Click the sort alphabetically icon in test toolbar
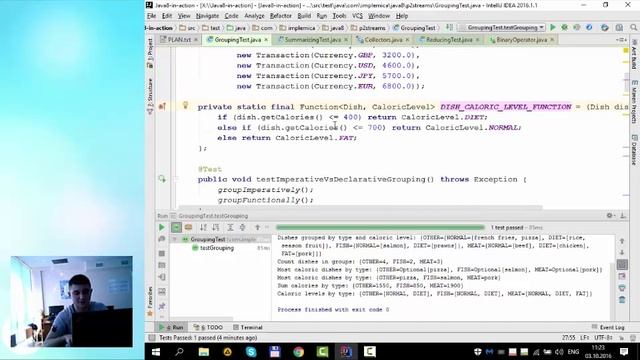 pos(203,227)
